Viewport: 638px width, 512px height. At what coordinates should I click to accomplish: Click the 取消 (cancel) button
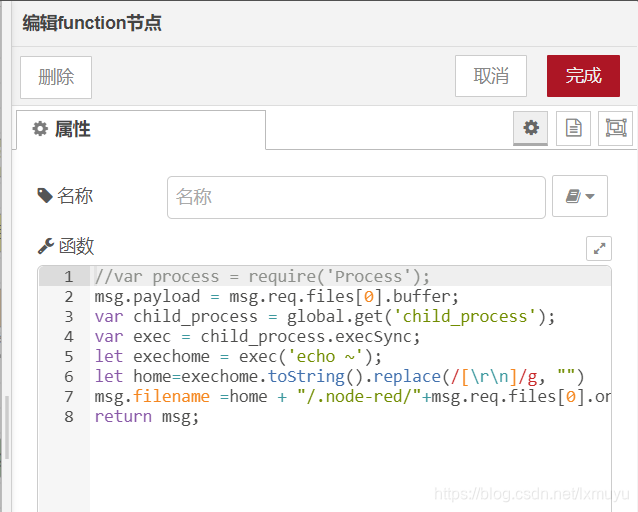tap(491, 76)
